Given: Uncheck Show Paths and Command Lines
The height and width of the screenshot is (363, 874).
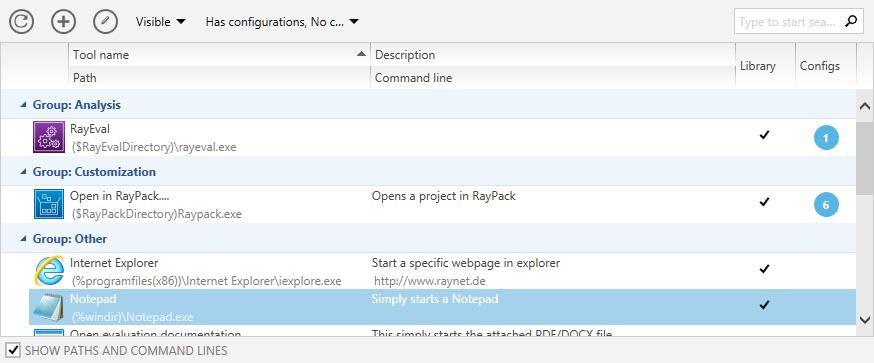Looking at the screenshot, I should (13, 351).
